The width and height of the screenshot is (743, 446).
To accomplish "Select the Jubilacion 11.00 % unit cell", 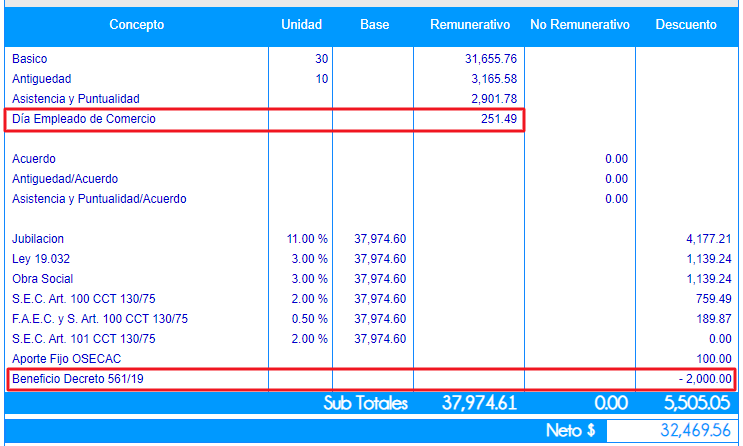I will [307, 239].
